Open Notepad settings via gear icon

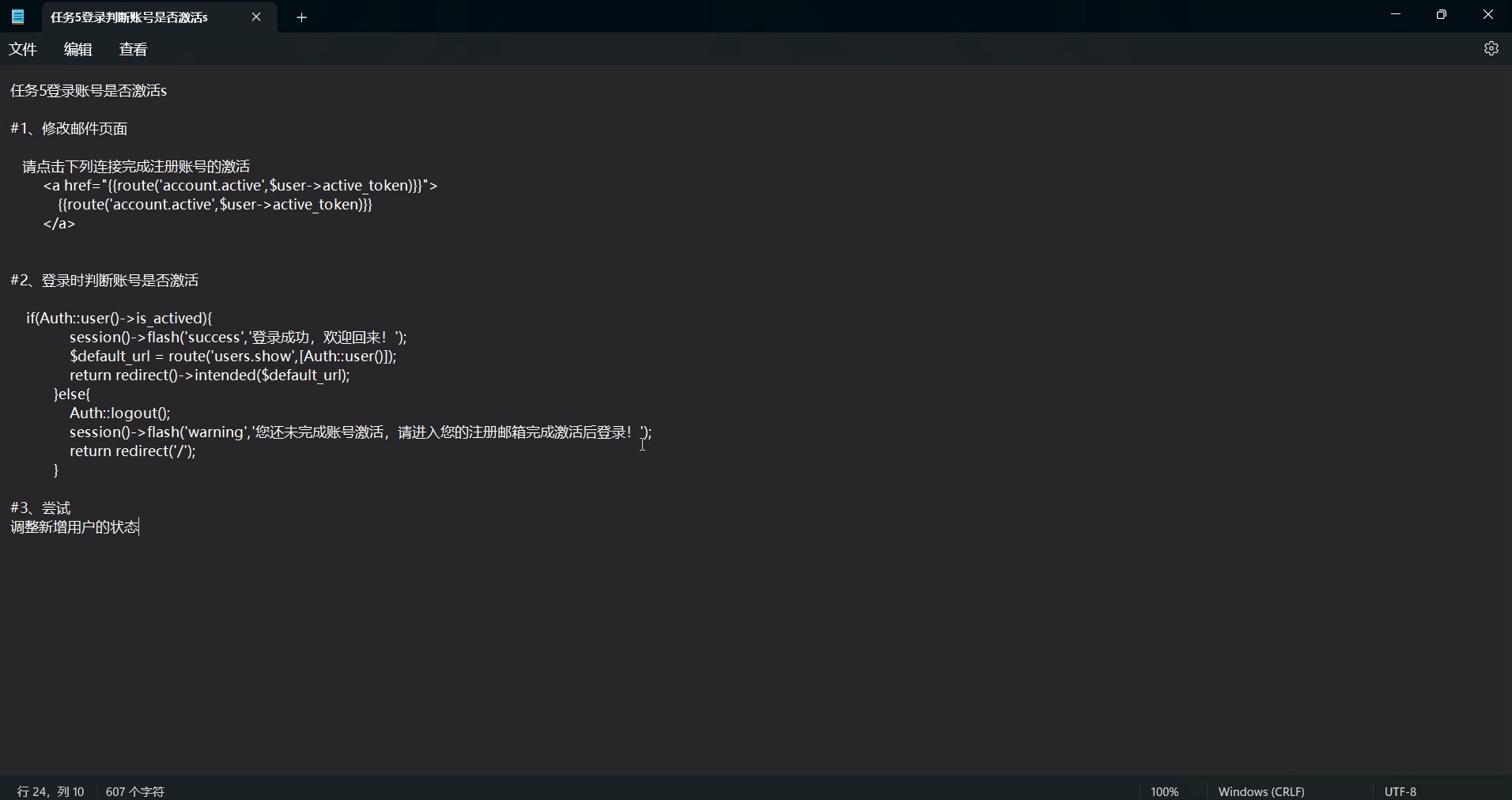pyautogui.click(x=1491, y=48)
